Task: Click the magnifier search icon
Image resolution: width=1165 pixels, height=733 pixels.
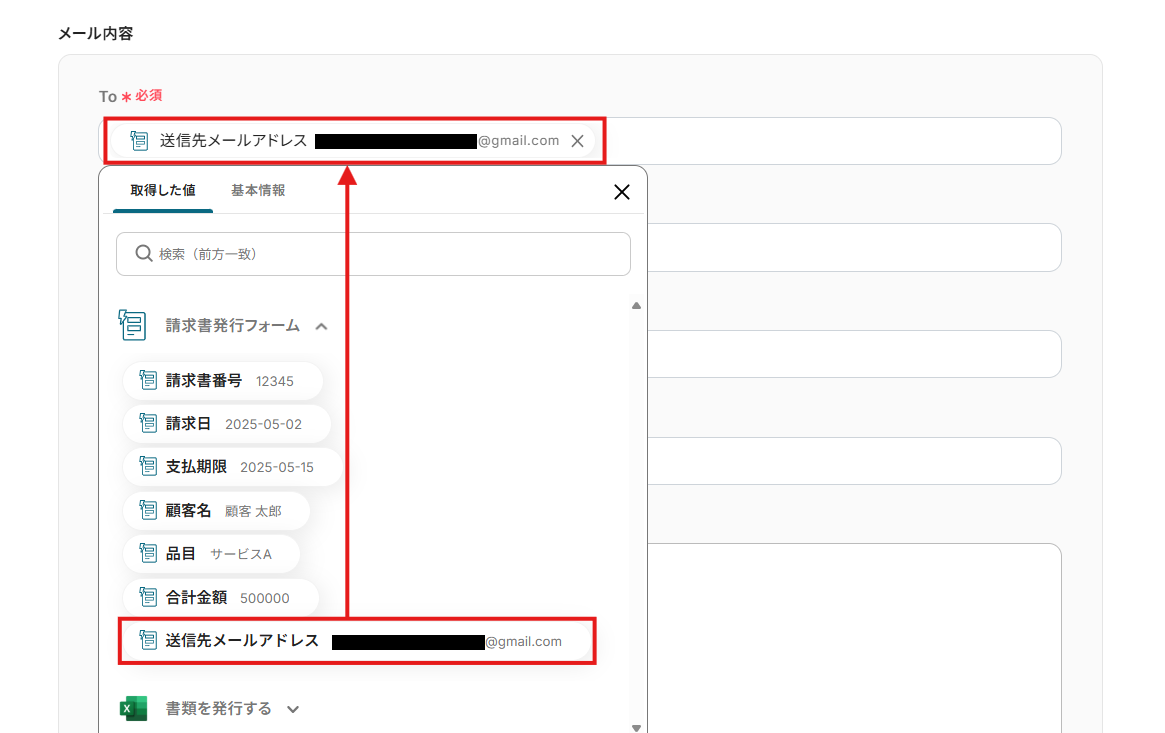Action: tap(143, 254)
